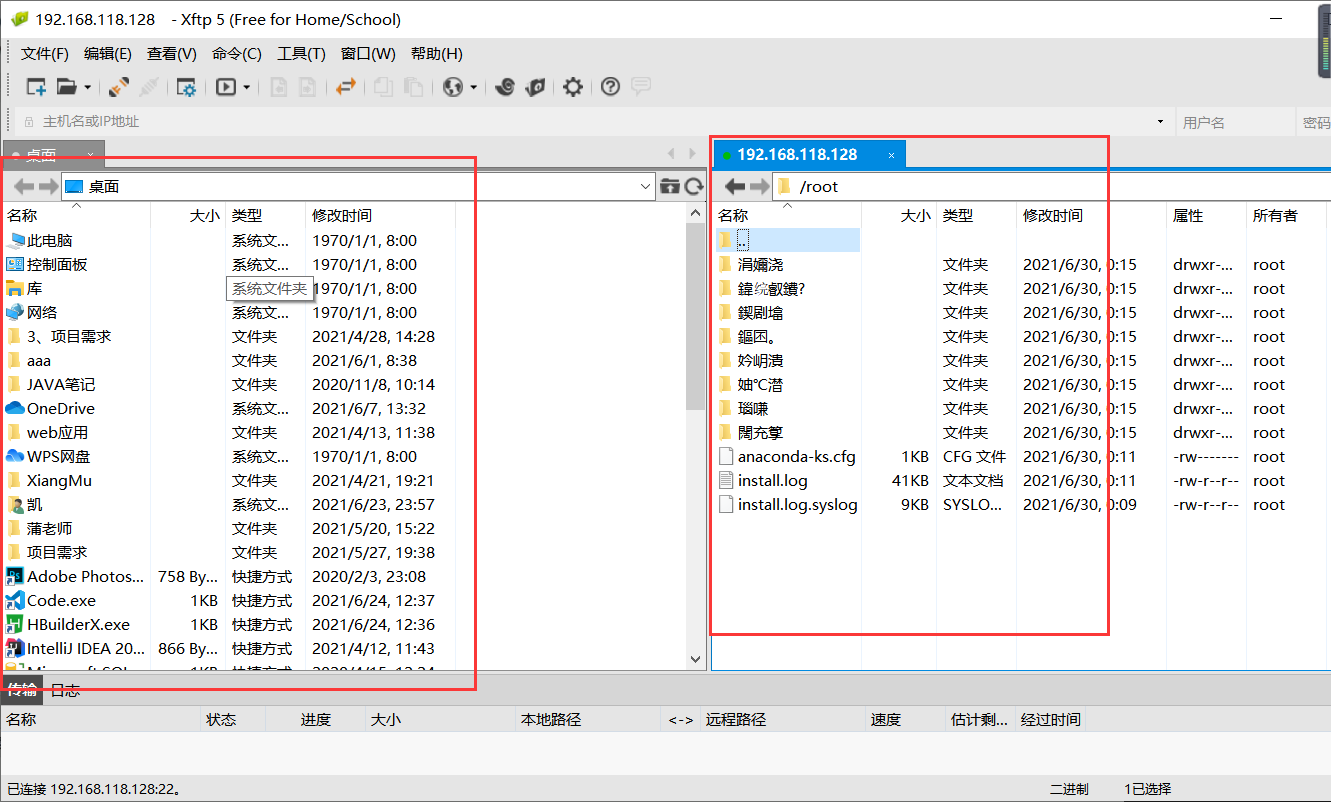Click the greyed speech bubble icon
1331x802 pixels.
tap(641, 87)
